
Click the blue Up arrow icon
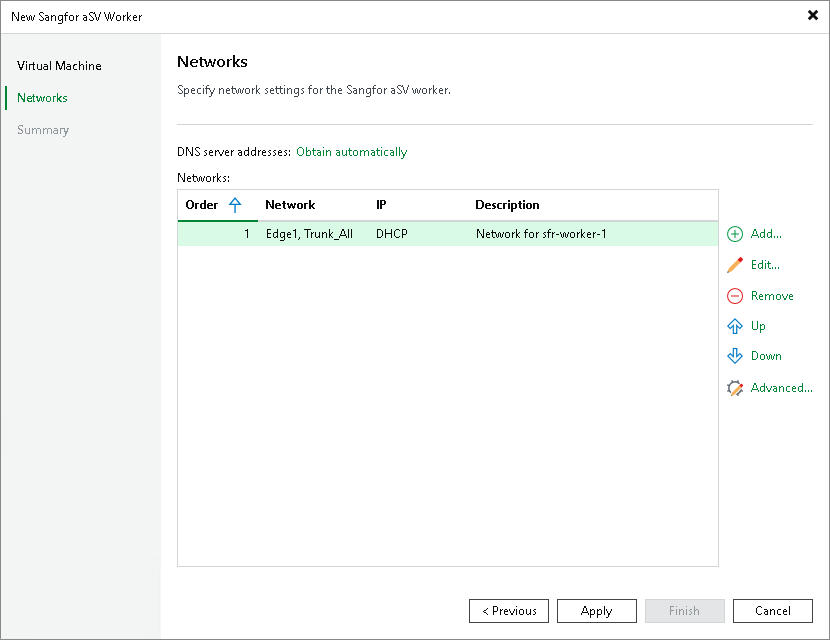(x=735, y=326)
